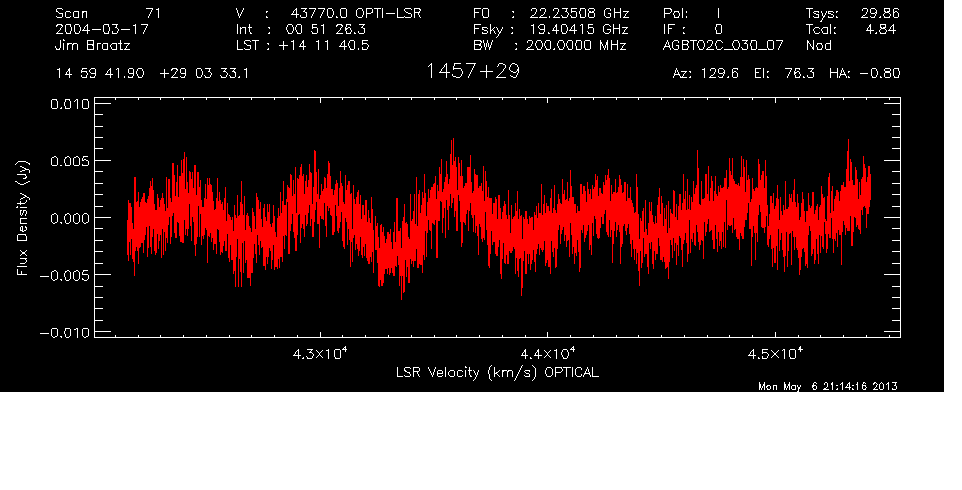Click the elevation value El: 76.3
The image size is (962, 490).
pyautogui.click(x=785, y=74)
